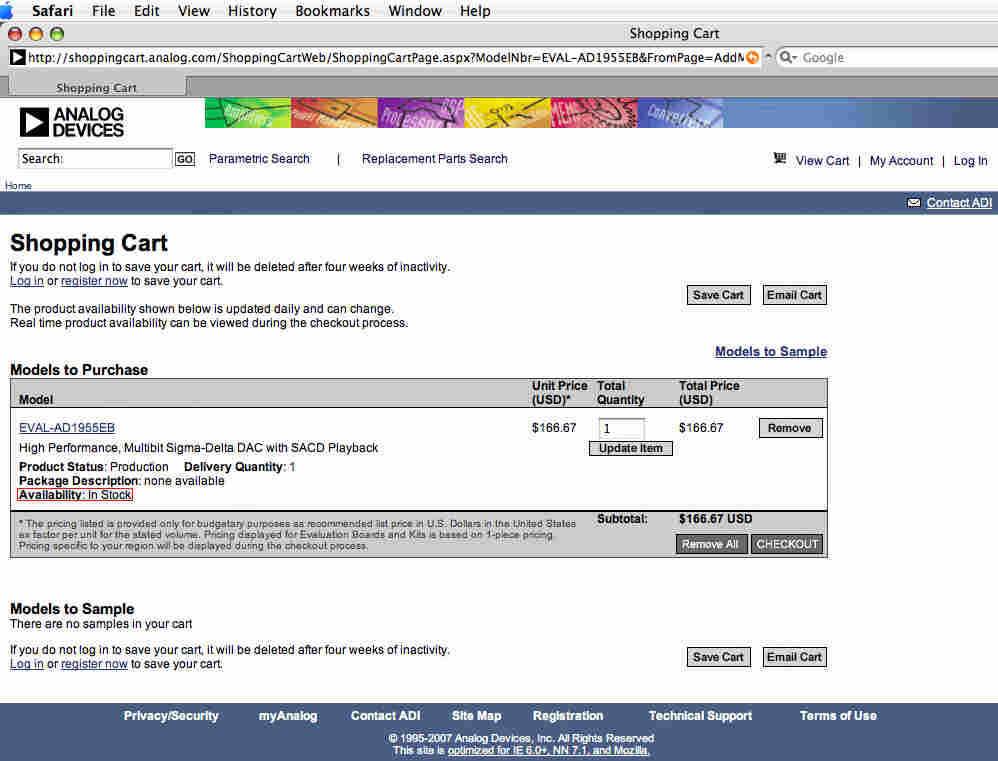Click the footer Contact ADI link
Screen dimensions: 998x761
click(385, 715)
